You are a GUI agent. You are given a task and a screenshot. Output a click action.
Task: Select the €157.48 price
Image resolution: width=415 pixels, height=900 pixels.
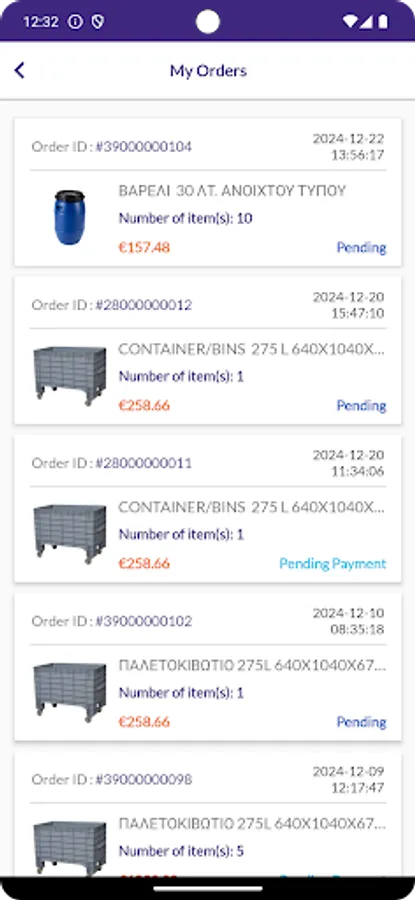pos(144,248)
